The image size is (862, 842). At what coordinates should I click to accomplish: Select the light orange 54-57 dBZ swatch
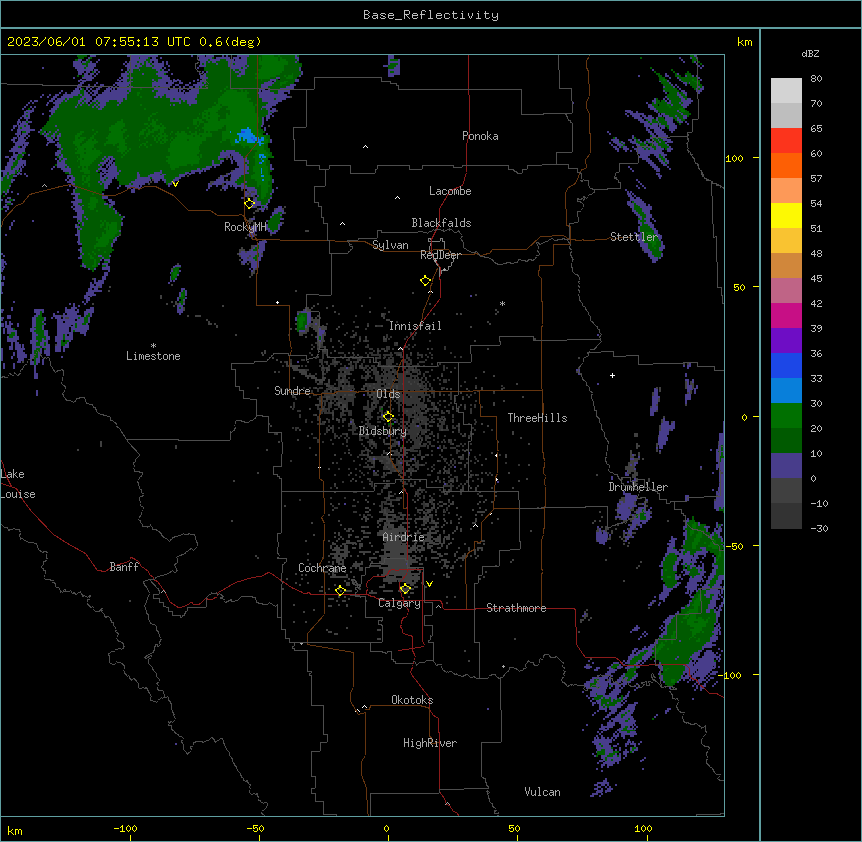pyautogui.click(x=786, y=191)
